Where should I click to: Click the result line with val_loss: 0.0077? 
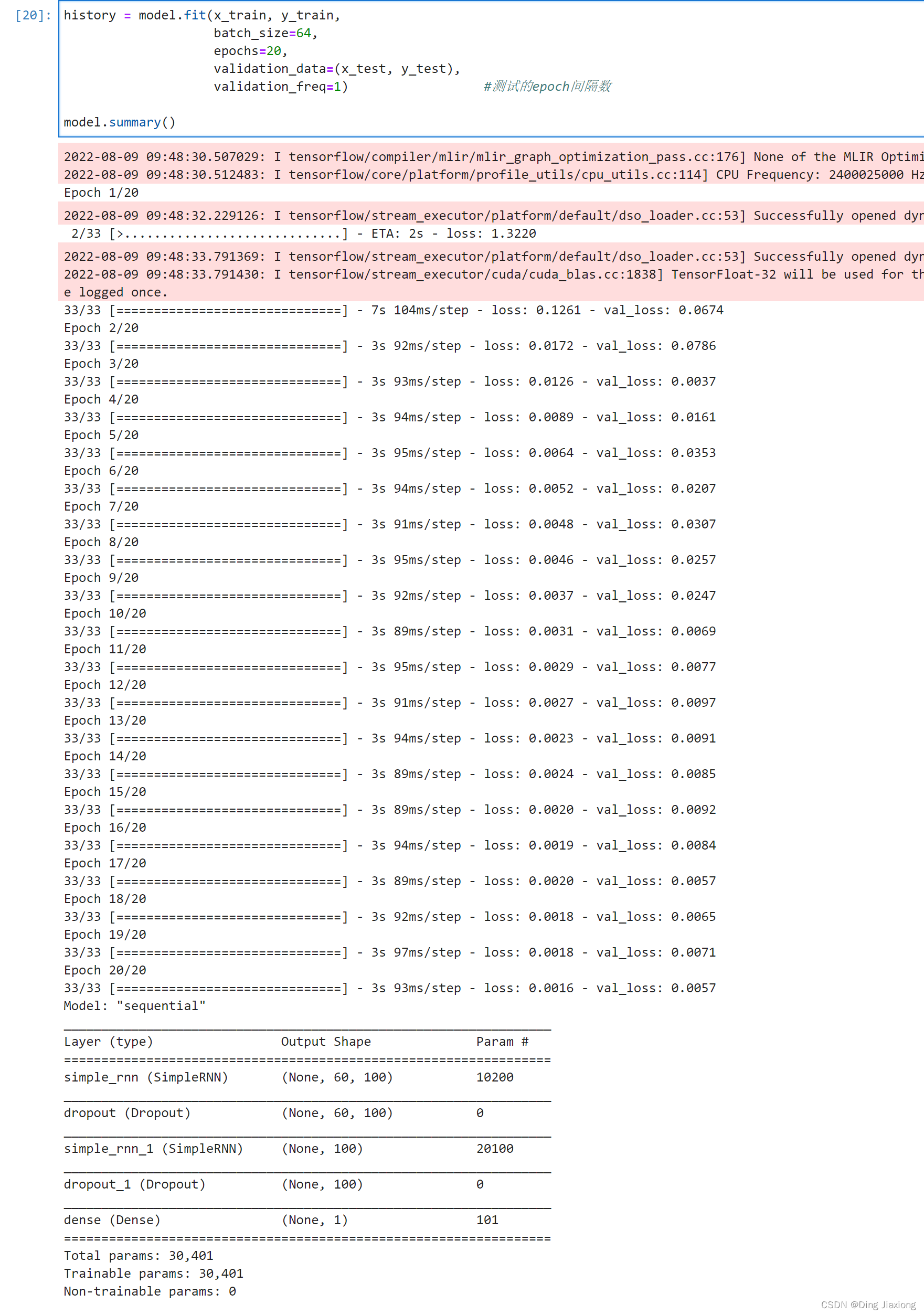click(389, 667)
